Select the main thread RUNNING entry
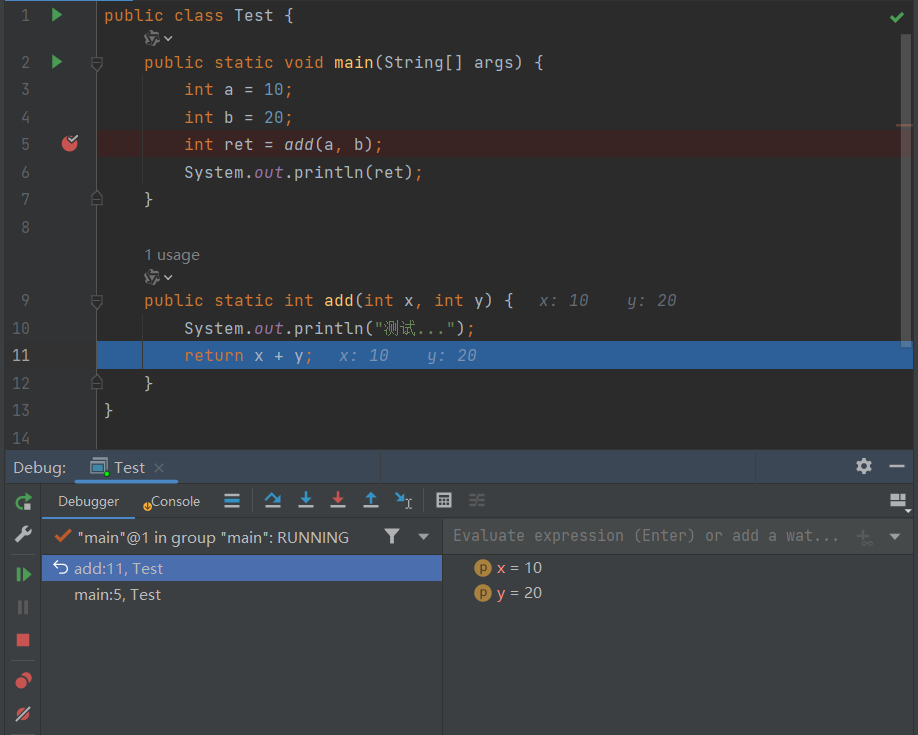Viewport: 918px width, 735px height. (213, 538)
